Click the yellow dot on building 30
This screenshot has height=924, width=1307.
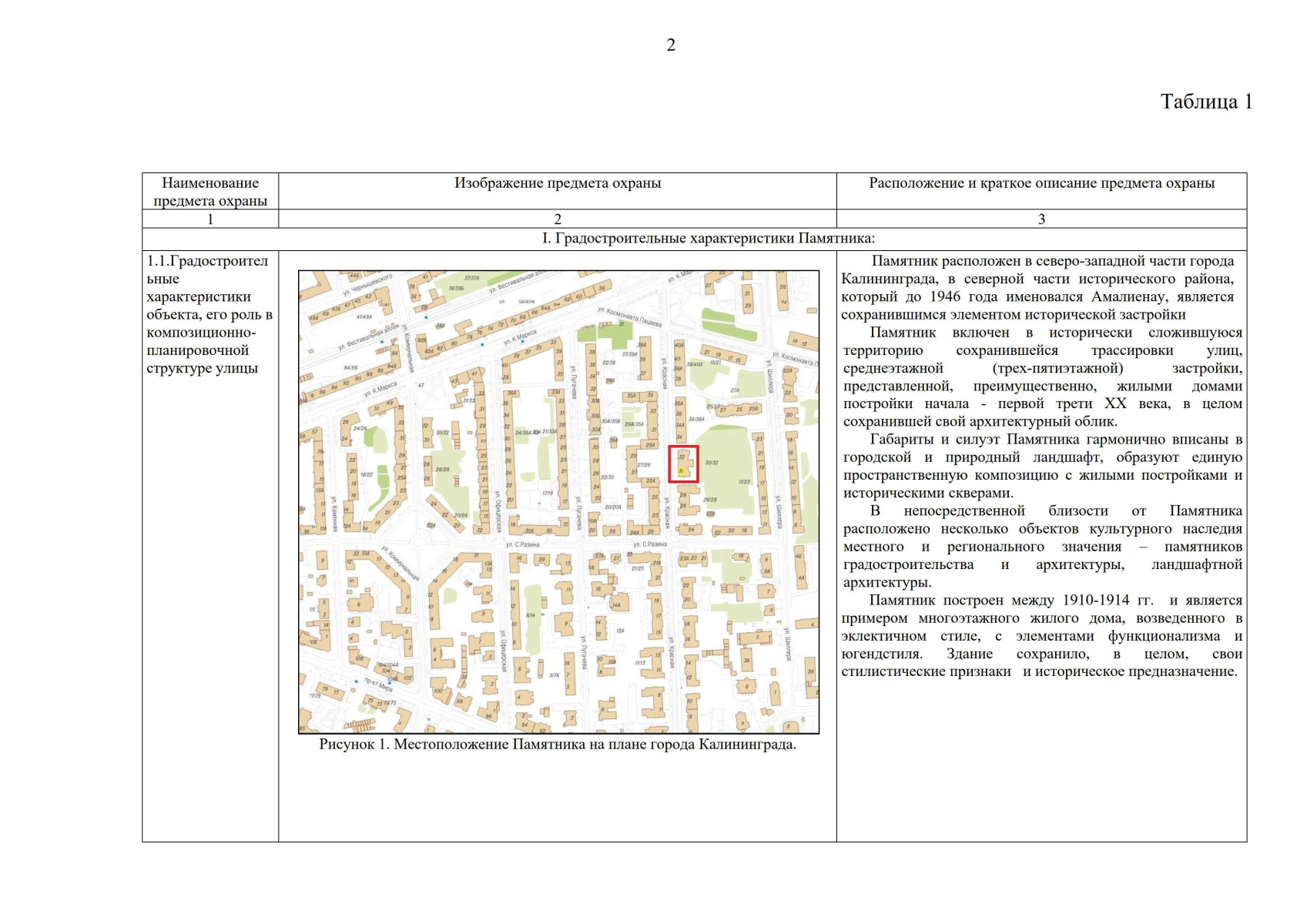(681, 470)
